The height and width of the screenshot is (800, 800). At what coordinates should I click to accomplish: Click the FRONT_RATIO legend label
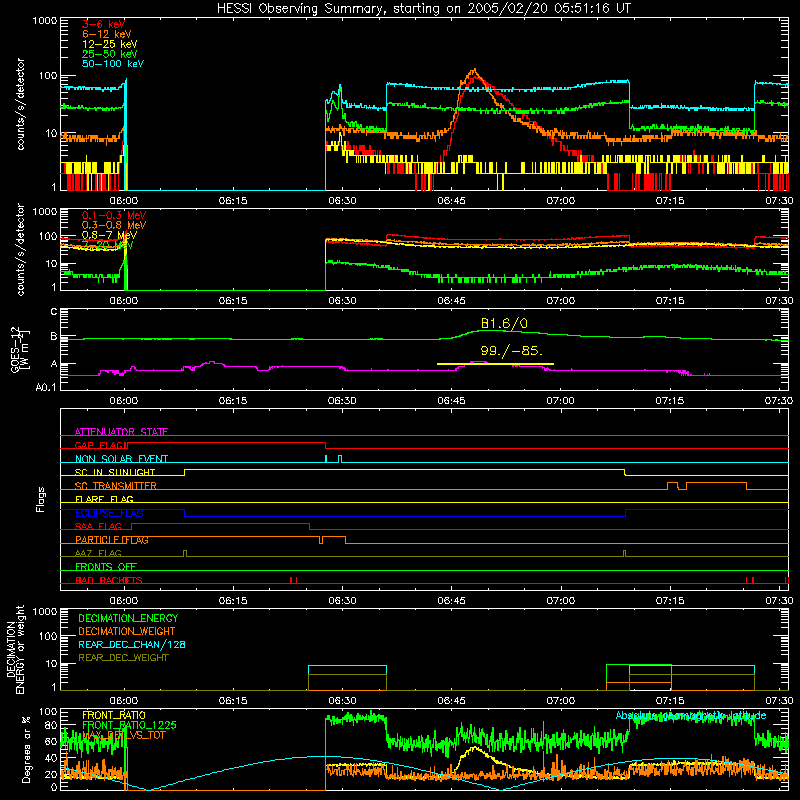click(x=114, y=716)
